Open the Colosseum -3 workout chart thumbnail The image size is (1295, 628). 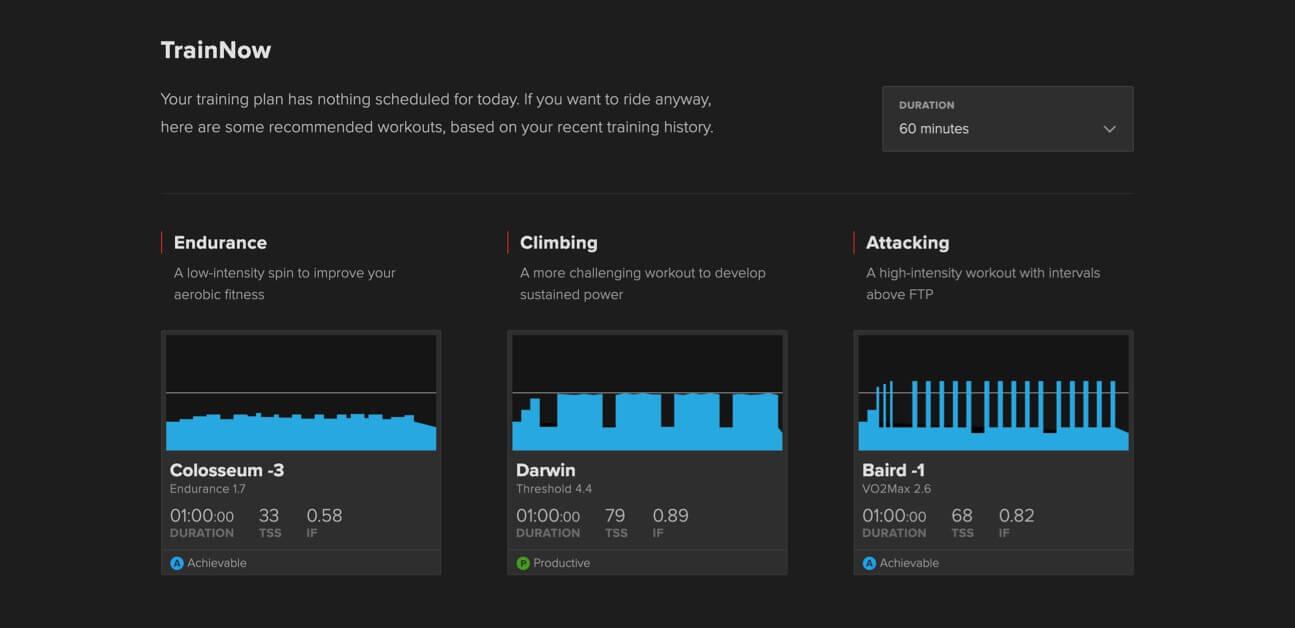click(301, 392)
